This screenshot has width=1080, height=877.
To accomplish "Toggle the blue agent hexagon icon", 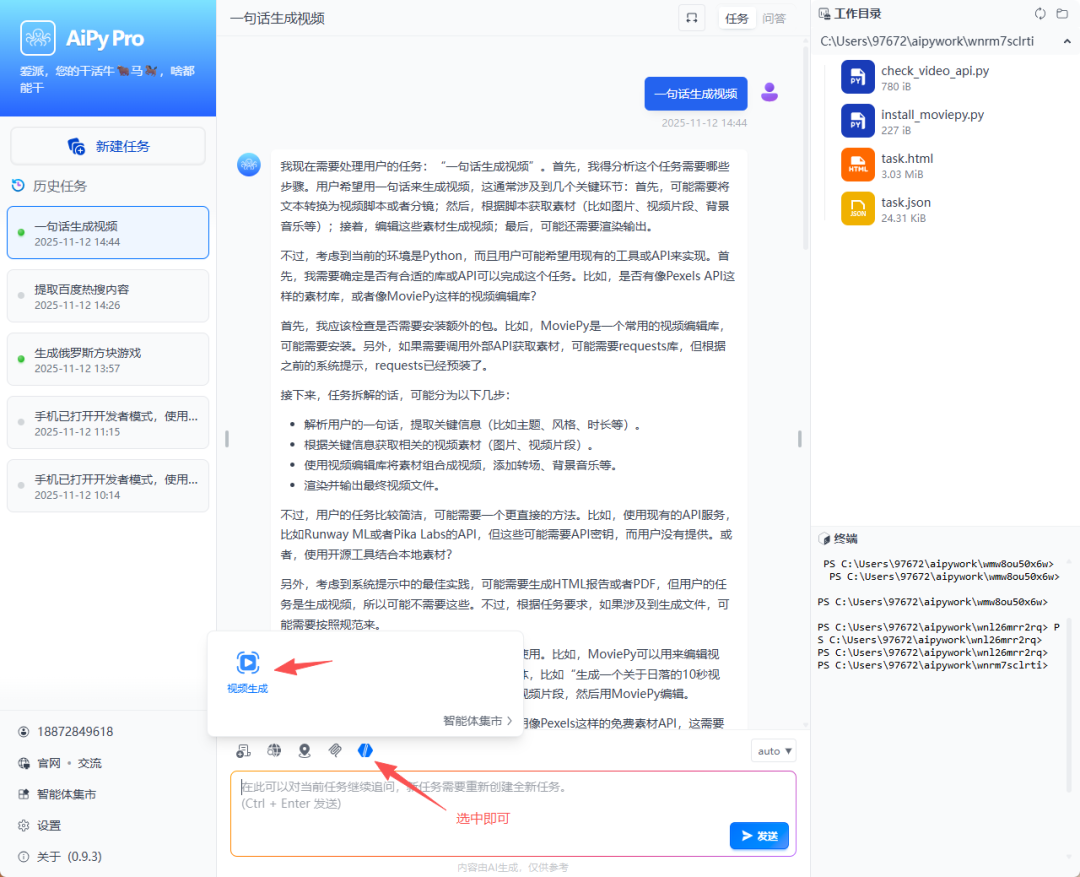I will click(365, 750).
